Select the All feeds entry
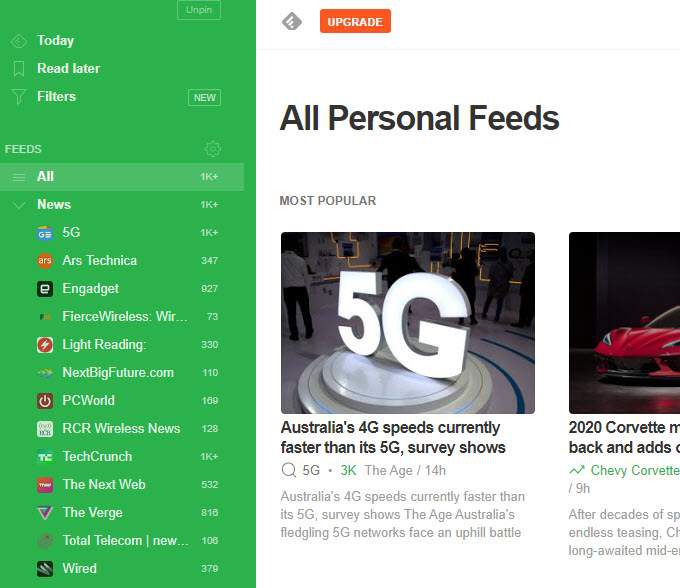This screenshot has height=588, width=680. click(122, 177)
